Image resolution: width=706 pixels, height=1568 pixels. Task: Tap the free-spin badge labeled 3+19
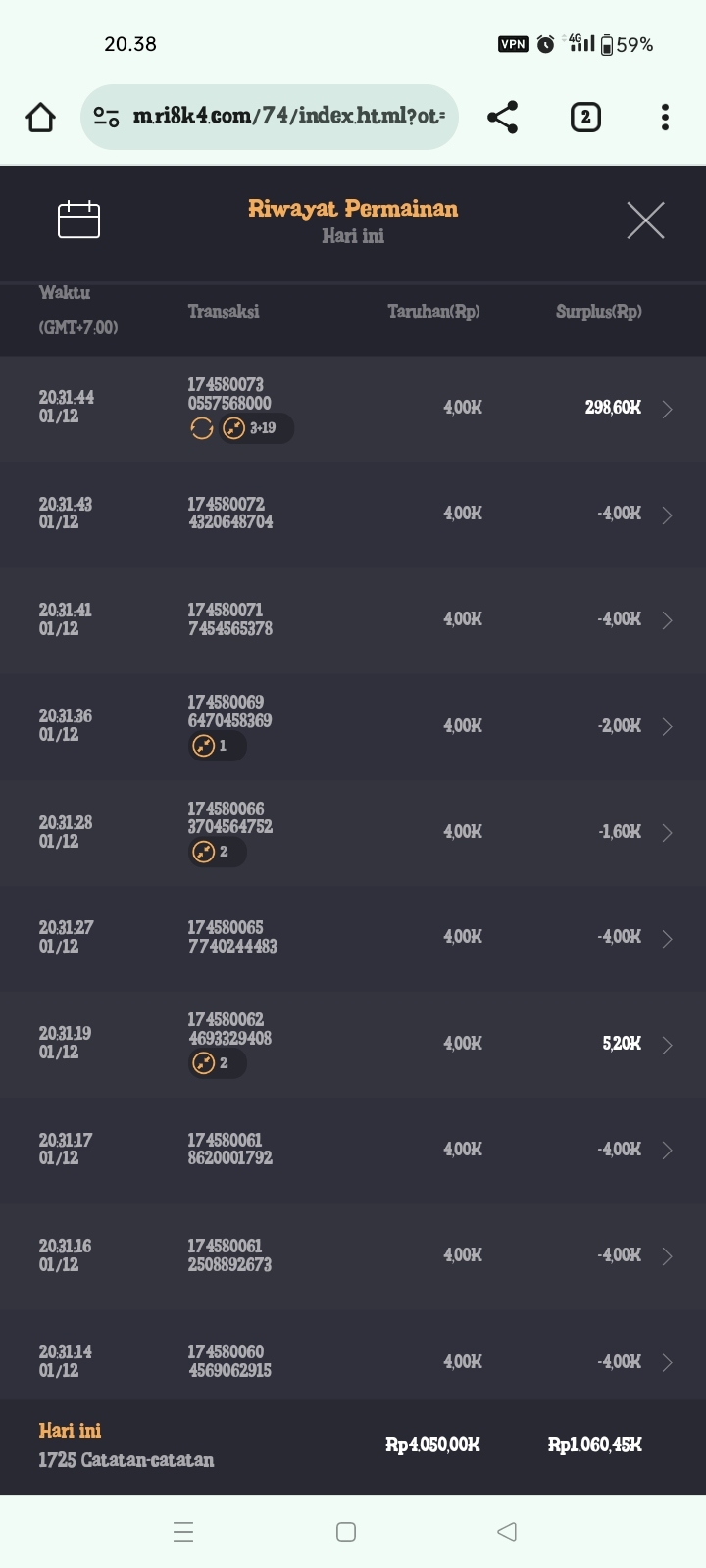coord(255,428)
